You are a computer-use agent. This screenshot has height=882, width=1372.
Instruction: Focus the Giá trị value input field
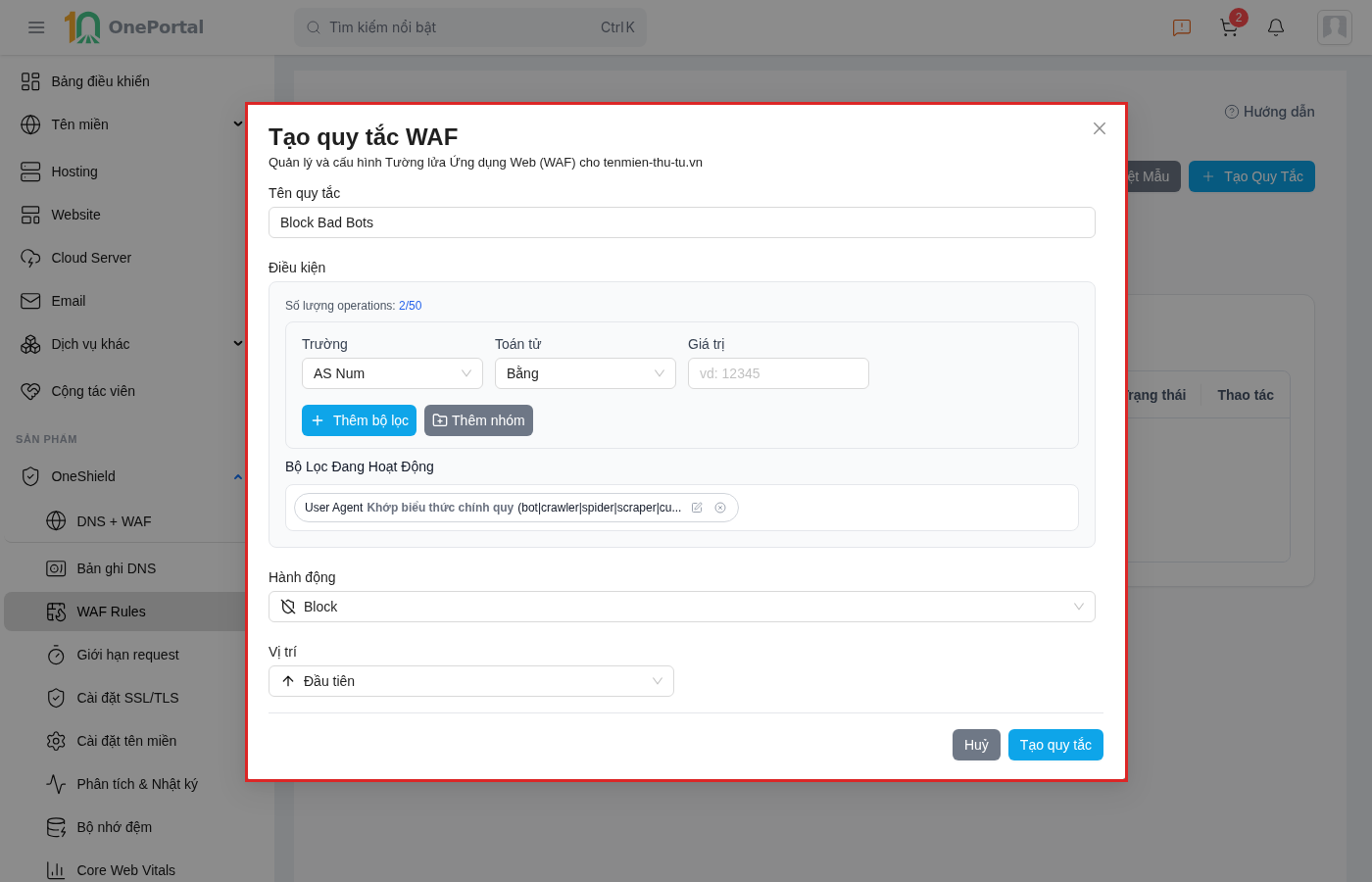778,373
